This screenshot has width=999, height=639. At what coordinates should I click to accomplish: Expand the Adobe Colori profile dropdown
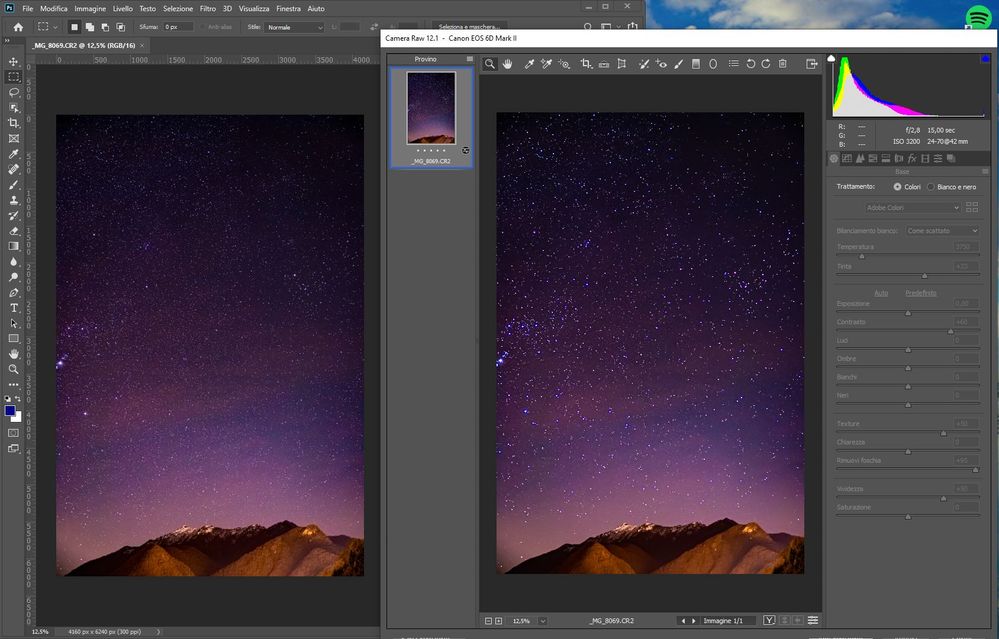point(912,208)
